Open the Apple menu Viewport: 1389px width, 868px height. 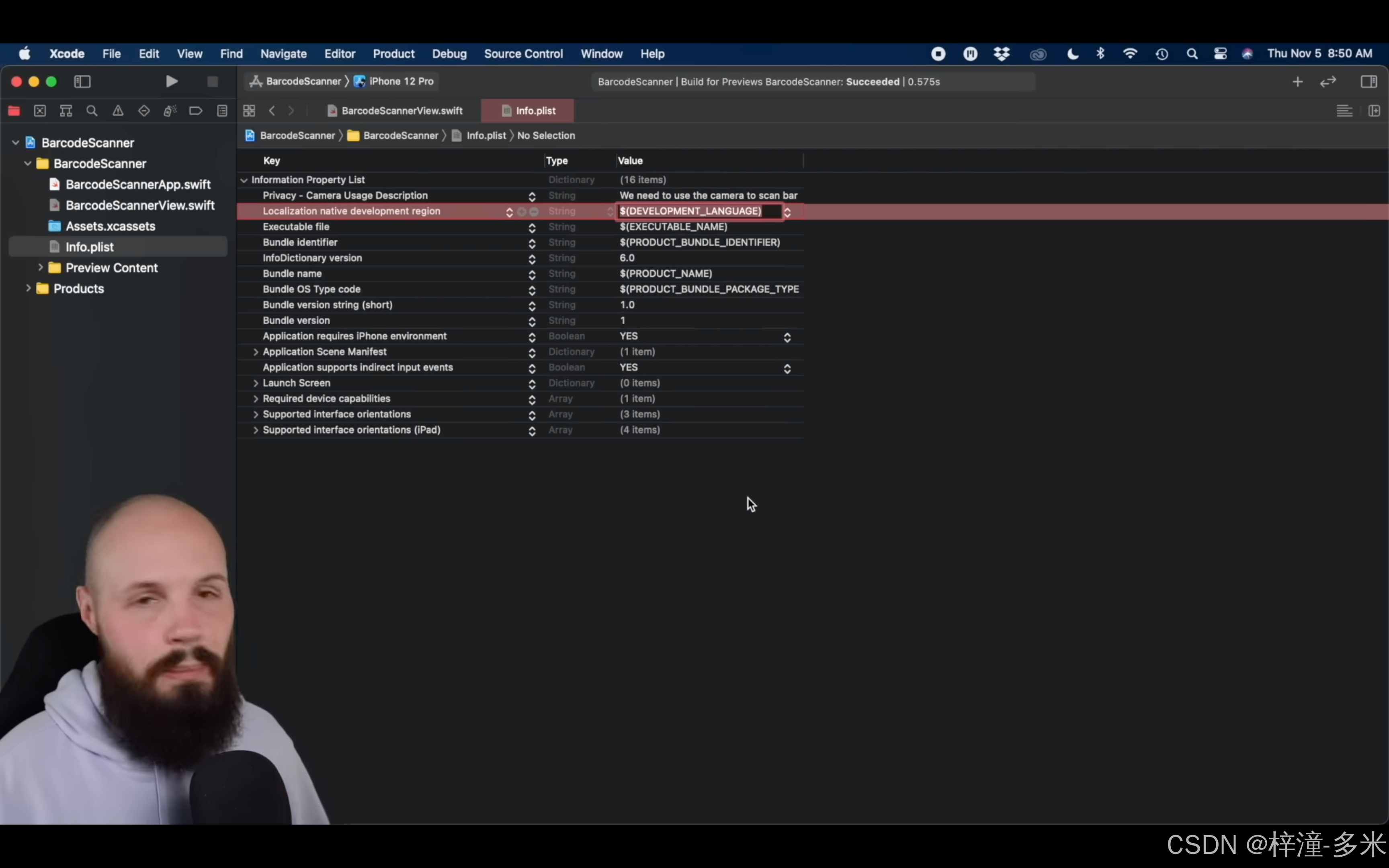tap(25, 54)
